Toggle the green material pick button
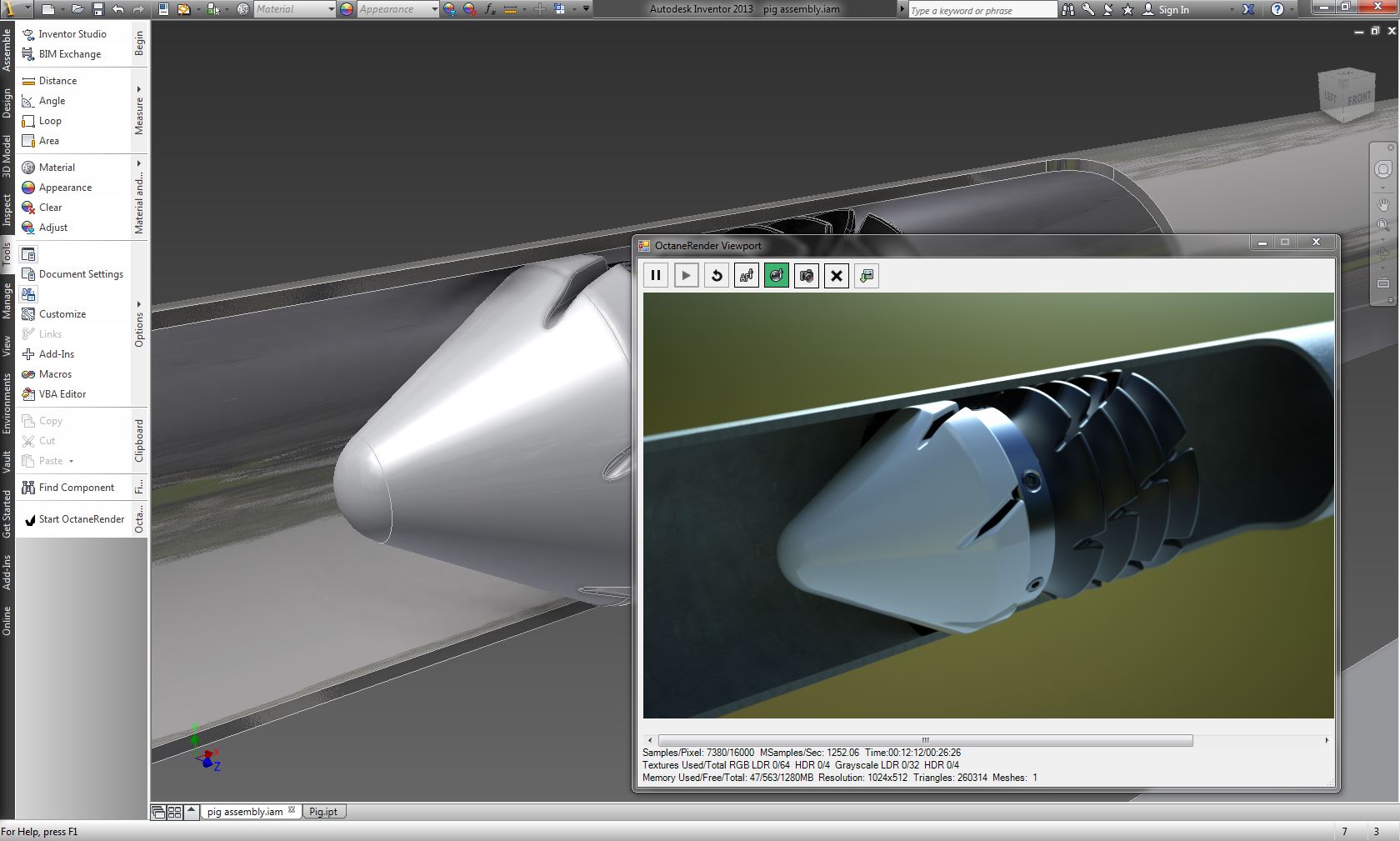This screenshot has height=841, width=1400. 777,276
